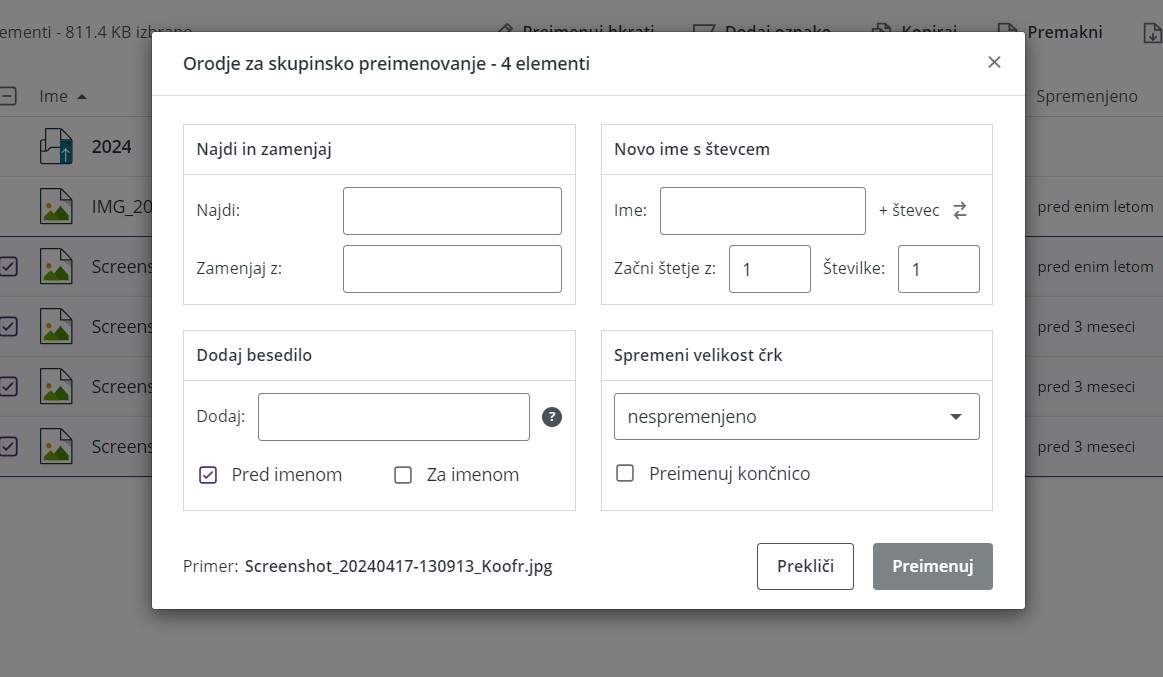Click the example filename Screenshot_20240417-130913_Koofr.jpg
Screen dimensions: 1163x677
click(398, 567)
